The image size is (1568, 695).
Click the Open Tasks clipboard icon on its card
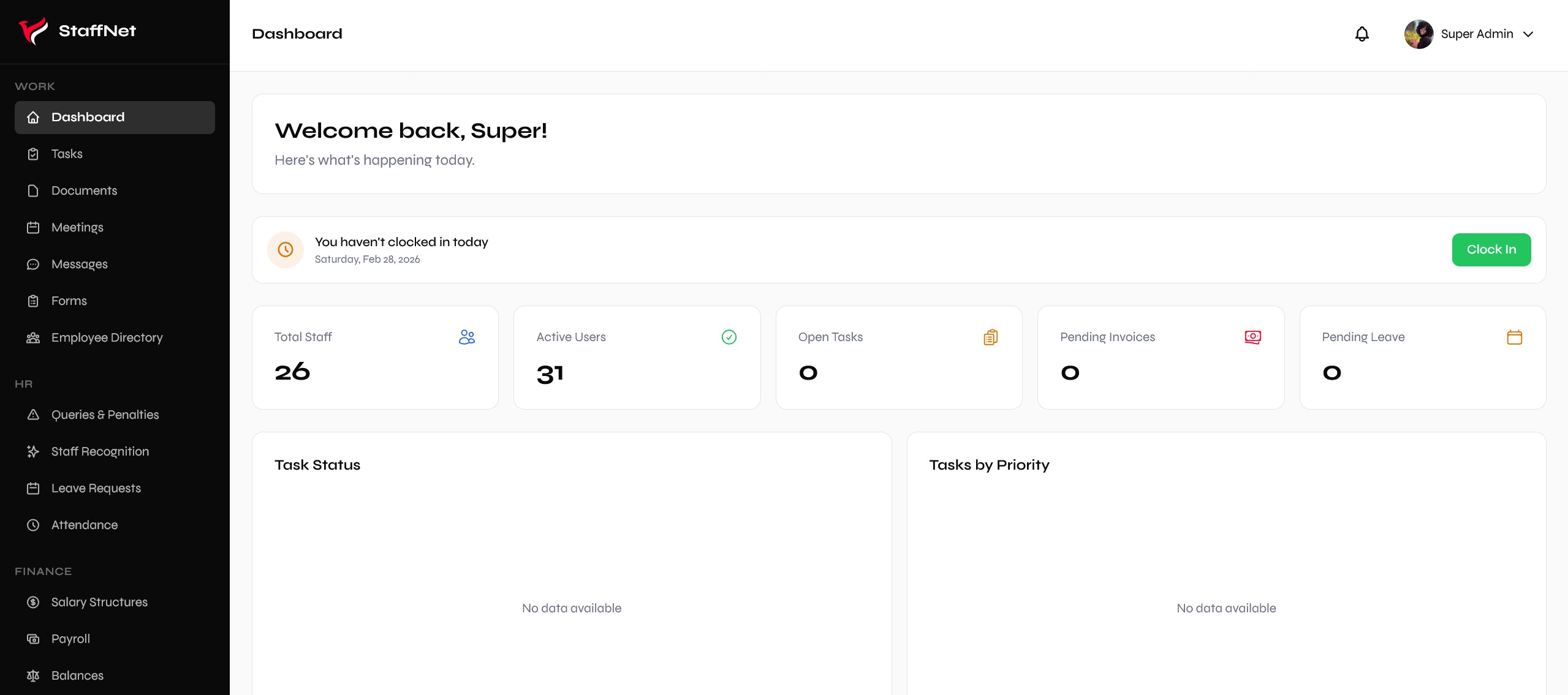pyautogui.click(x=990, y=337)
